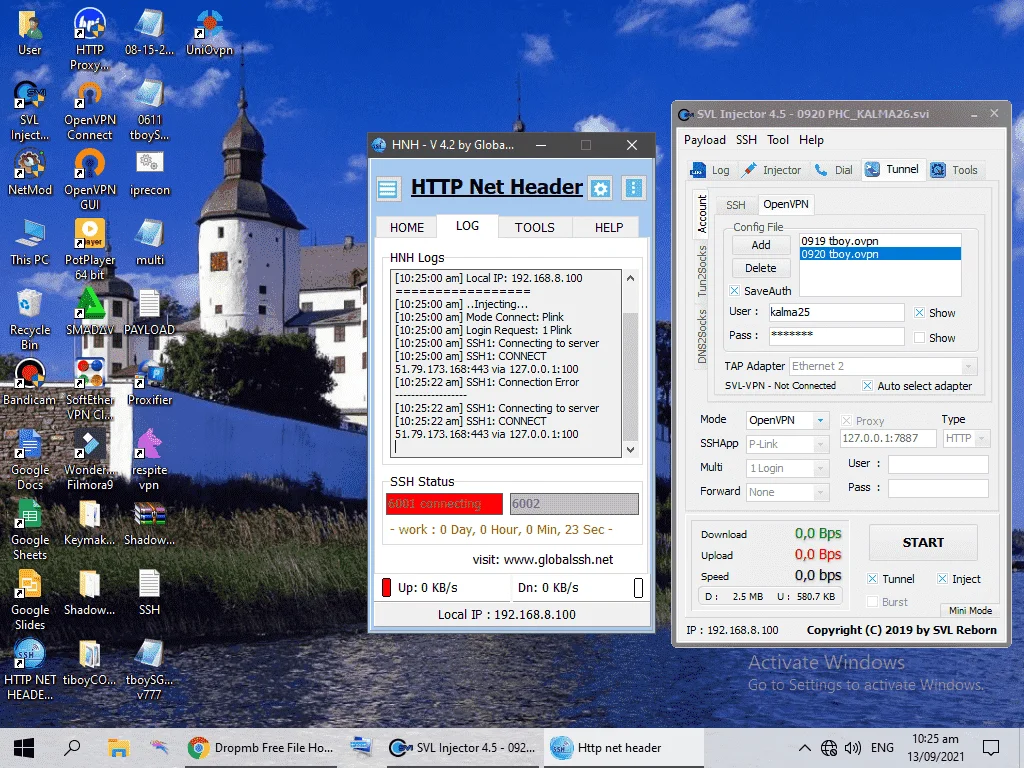Image resolution: width=1024 pixels, height=768 pixels.
Task: Open HNH three-dots options icon
Action: 633,188
